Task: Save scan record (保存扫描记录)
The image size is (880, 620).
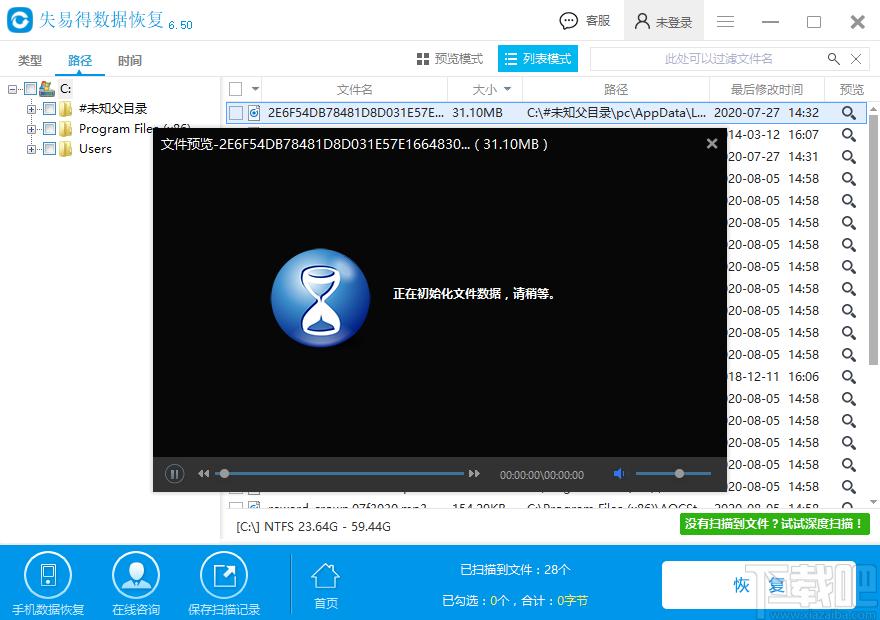Action: click(x=224, y=584)
